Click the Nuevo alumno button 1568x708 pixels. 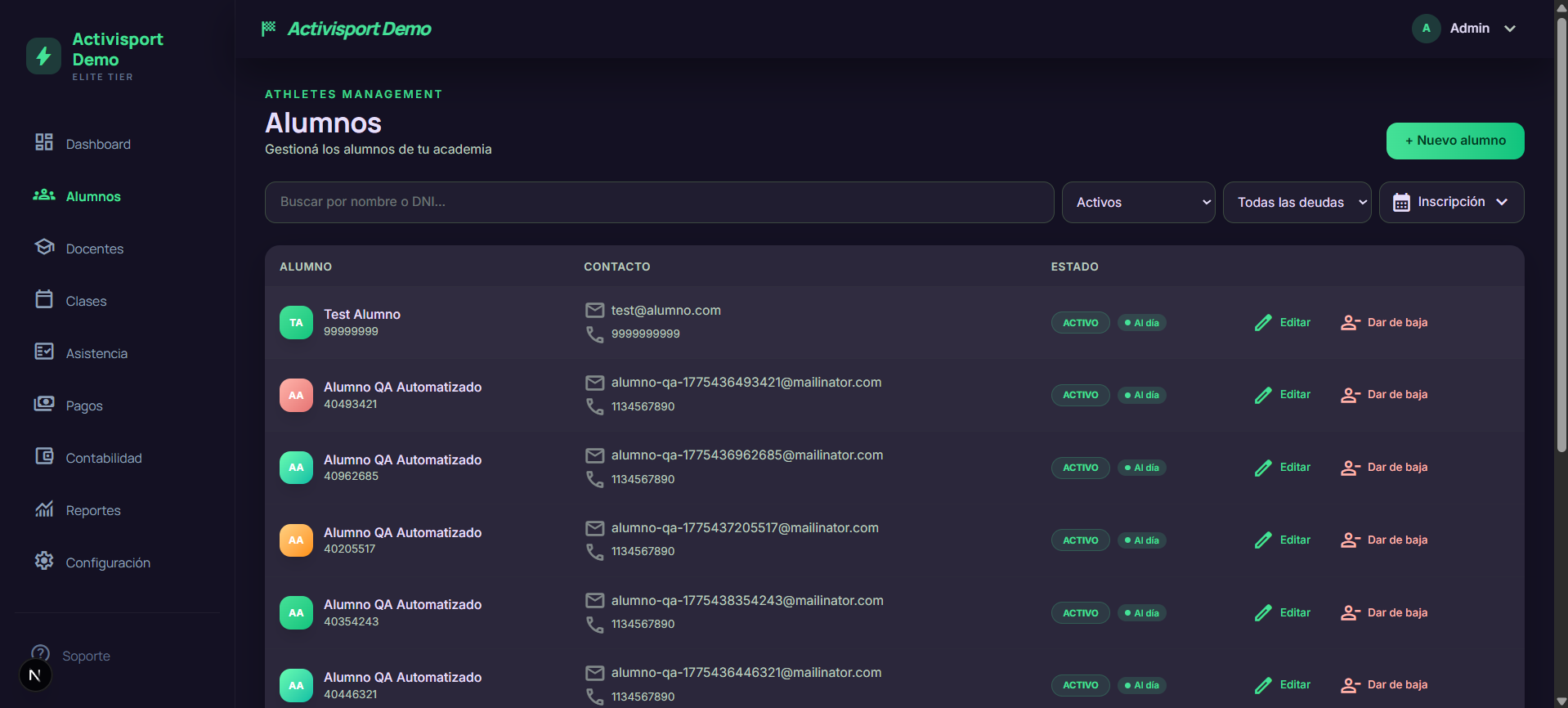(1455, 141)
